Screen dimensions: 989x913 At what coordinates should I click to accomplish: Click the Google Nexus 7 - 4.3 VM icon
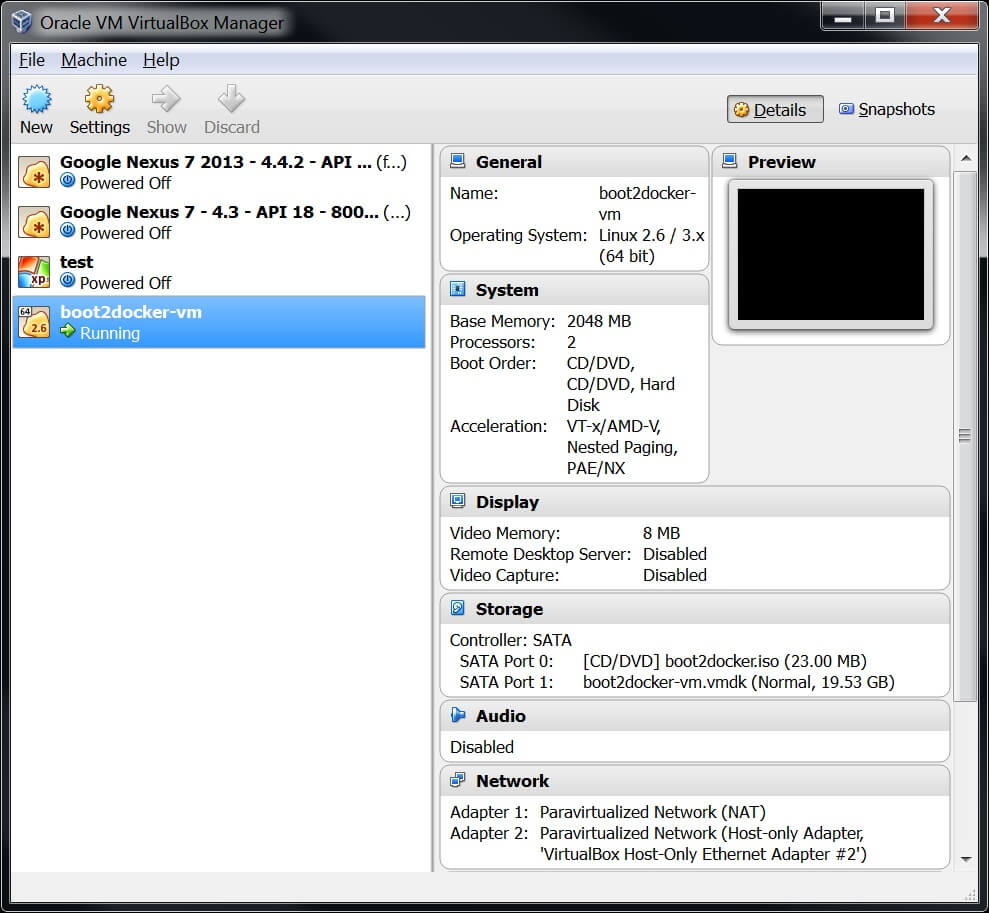[x=34, y=222]
